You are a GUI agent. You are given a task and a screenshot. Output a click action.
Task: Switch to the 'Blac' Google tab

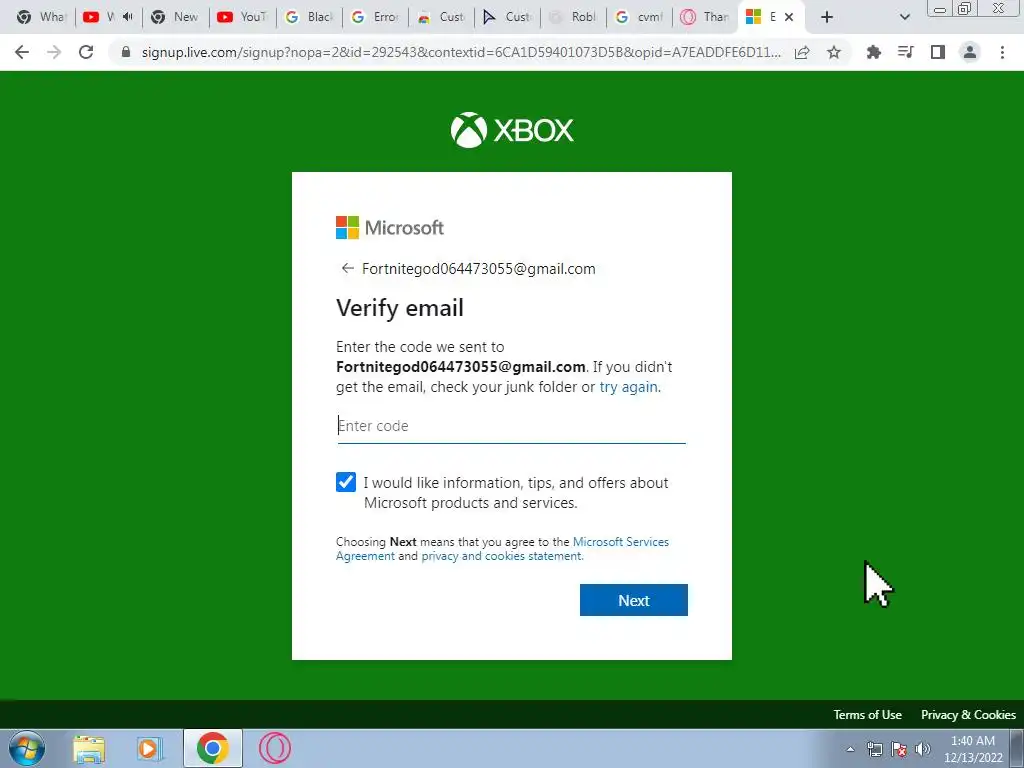[x=310, y=17]
